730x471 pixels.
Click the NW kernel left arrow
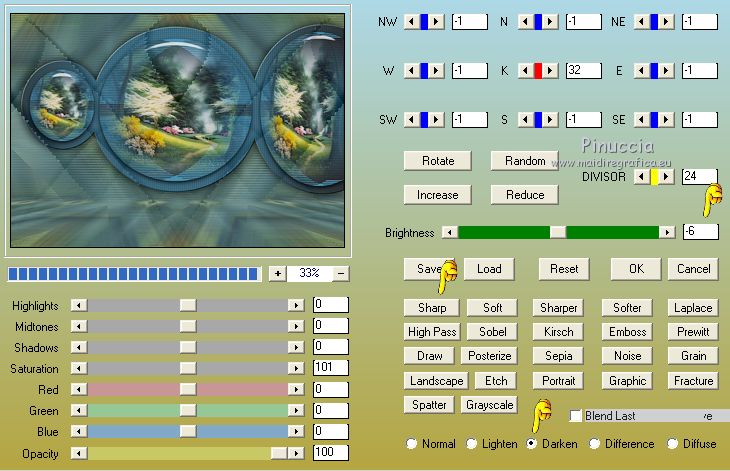pyautogui.click(x=412, y=21)
